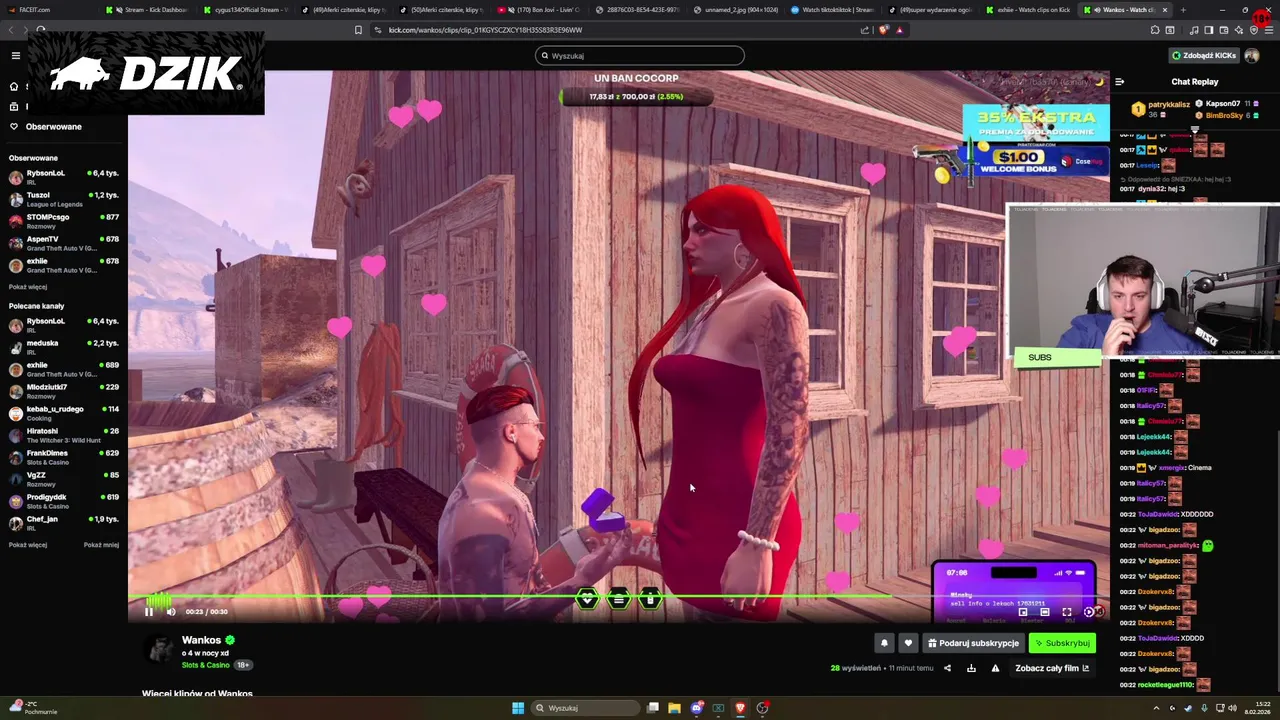Open the Wankos channel name link
Screen dimensions: 1280x720
pyautogui.click(x=201, y=640)
